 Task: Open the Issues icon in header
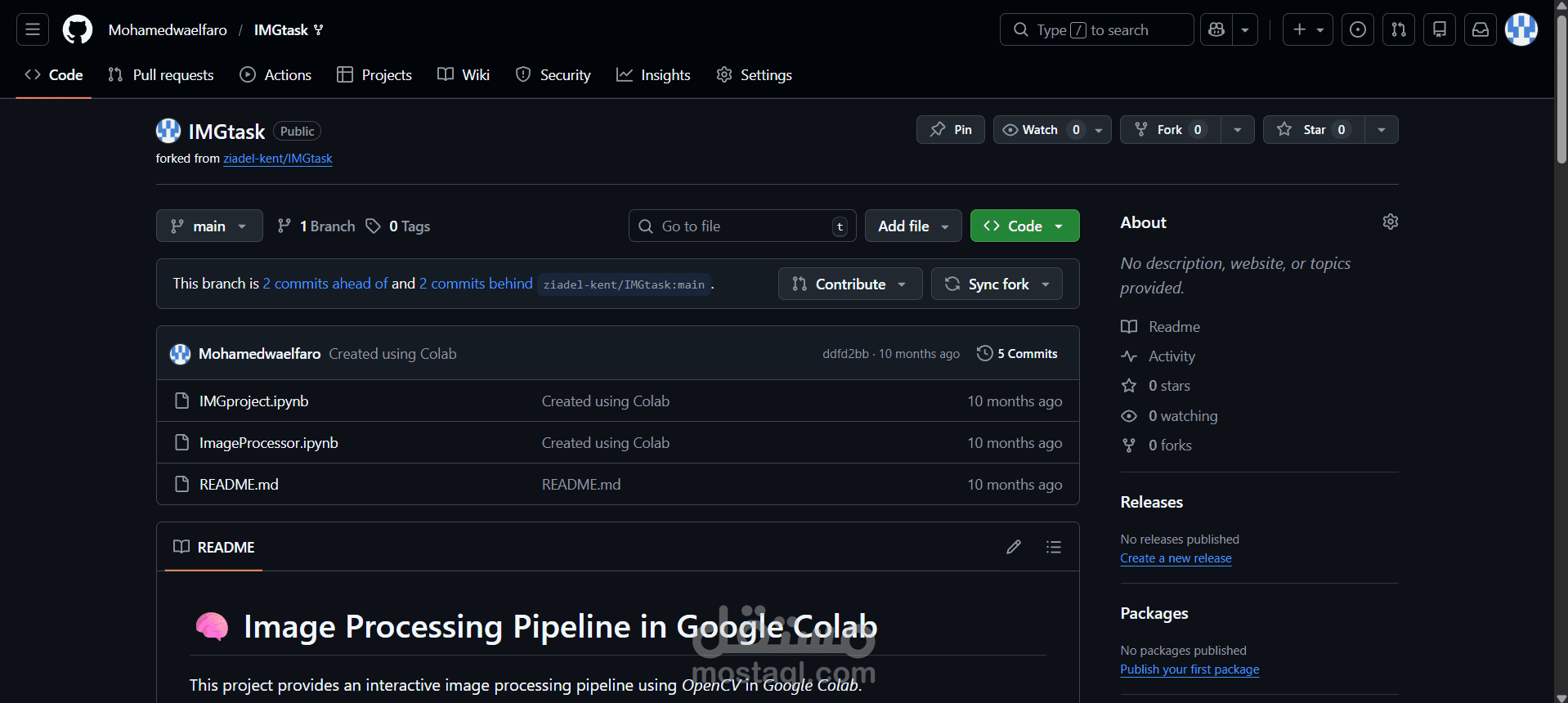(x=1358, y=29)
